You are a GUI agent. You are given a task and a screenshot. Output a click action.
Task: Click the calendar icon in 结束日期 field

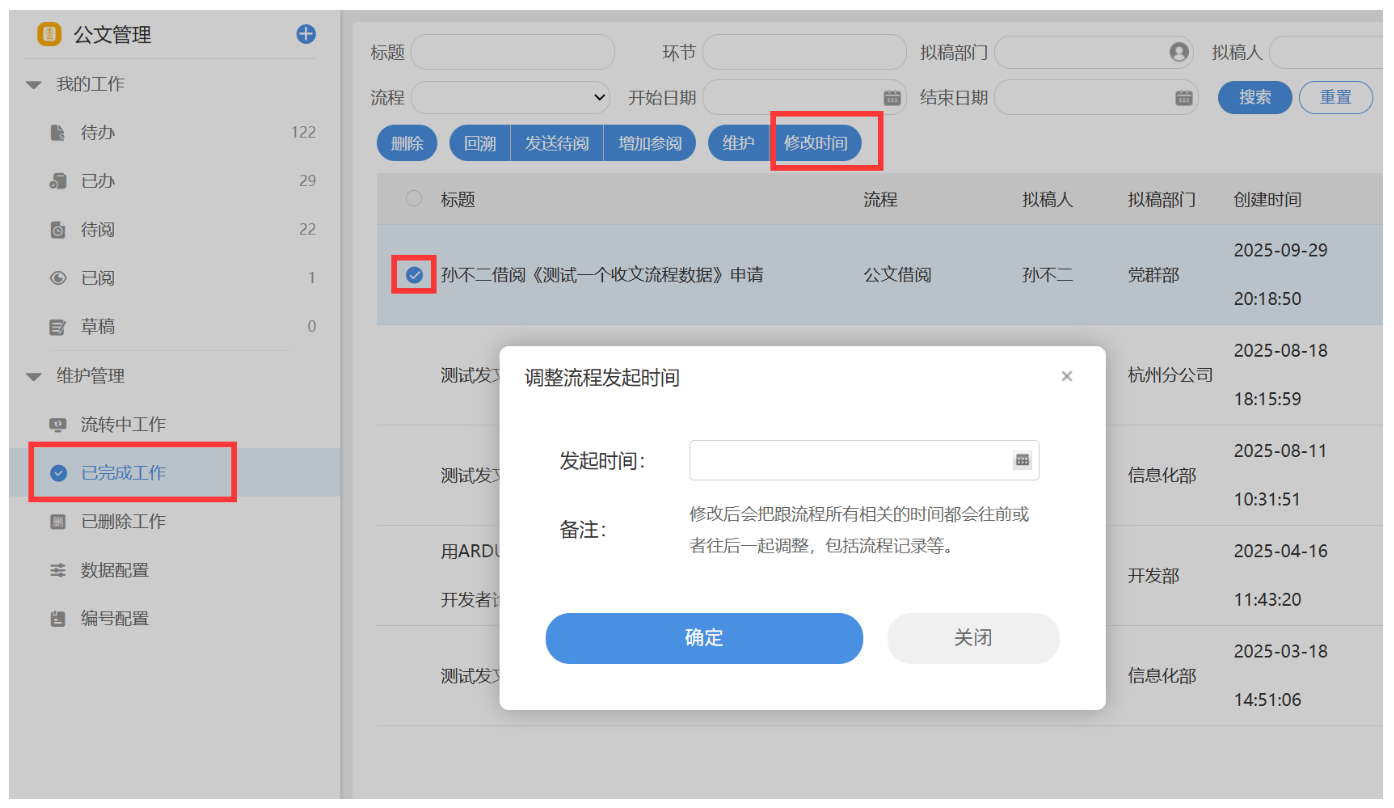pos(1184,97)
